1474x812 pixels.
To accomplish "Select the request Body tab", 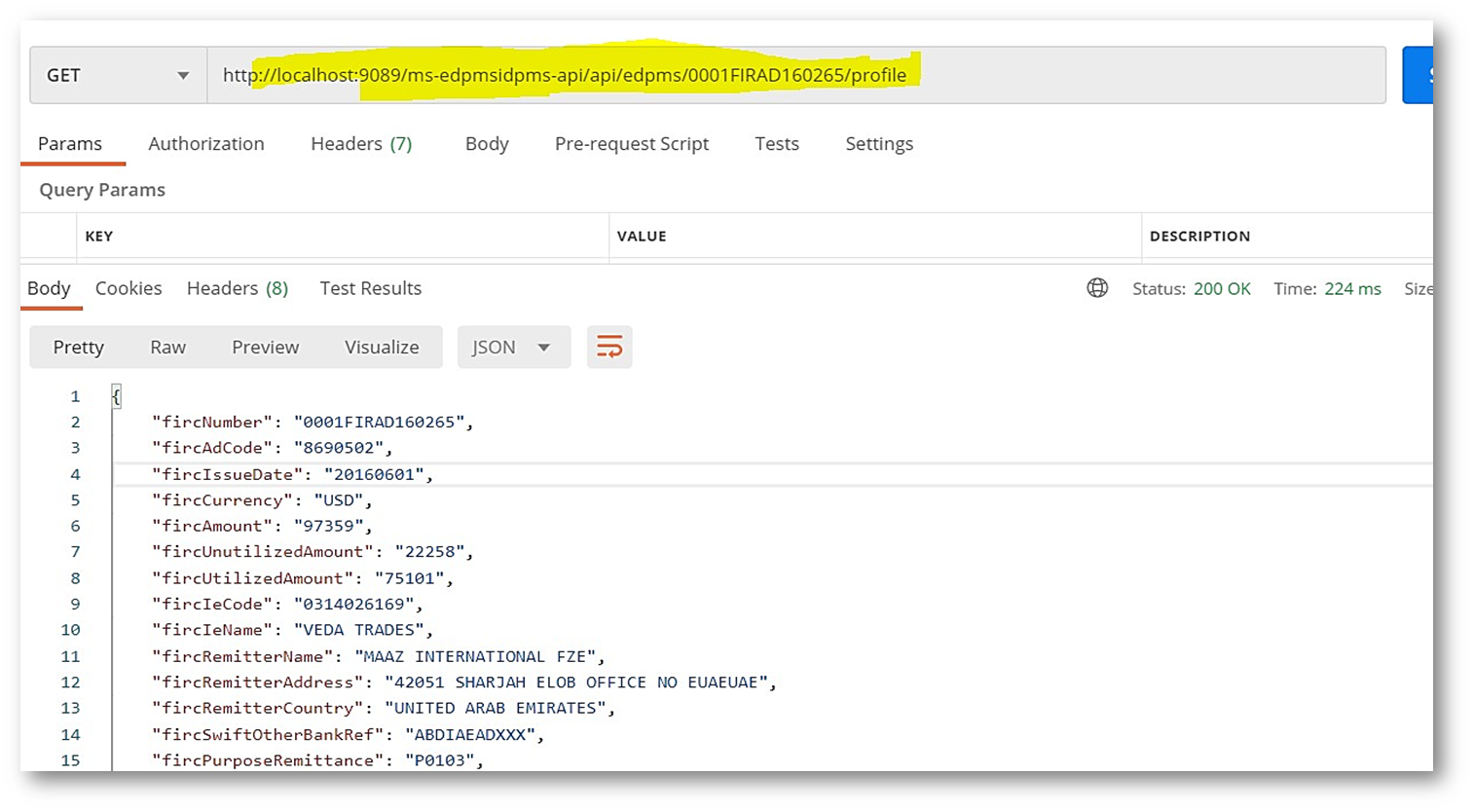I will pyautogui.click(x=487, y=144).
